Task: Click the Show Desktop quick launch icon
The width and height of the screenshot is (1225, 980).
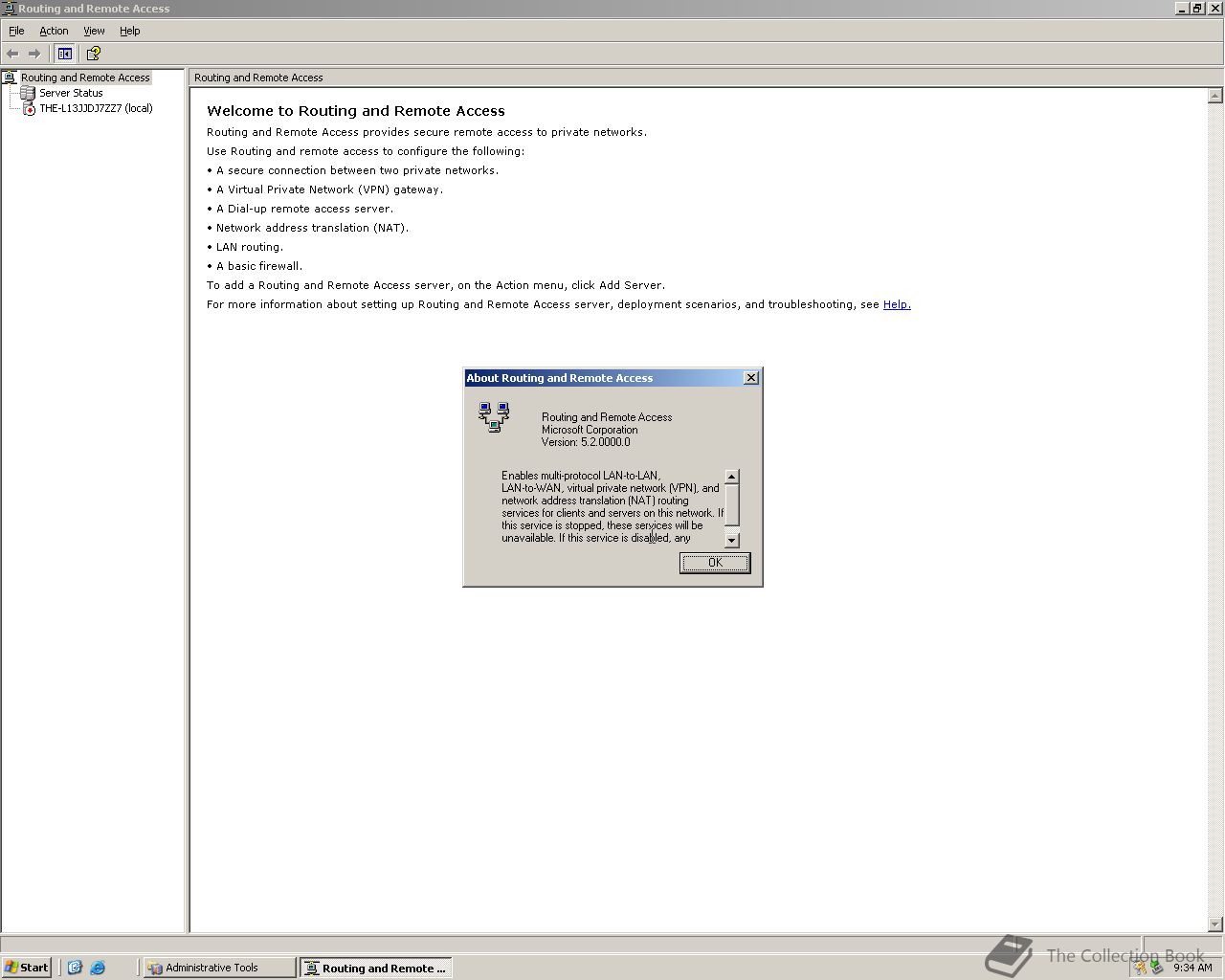Action: click(76, 968)
